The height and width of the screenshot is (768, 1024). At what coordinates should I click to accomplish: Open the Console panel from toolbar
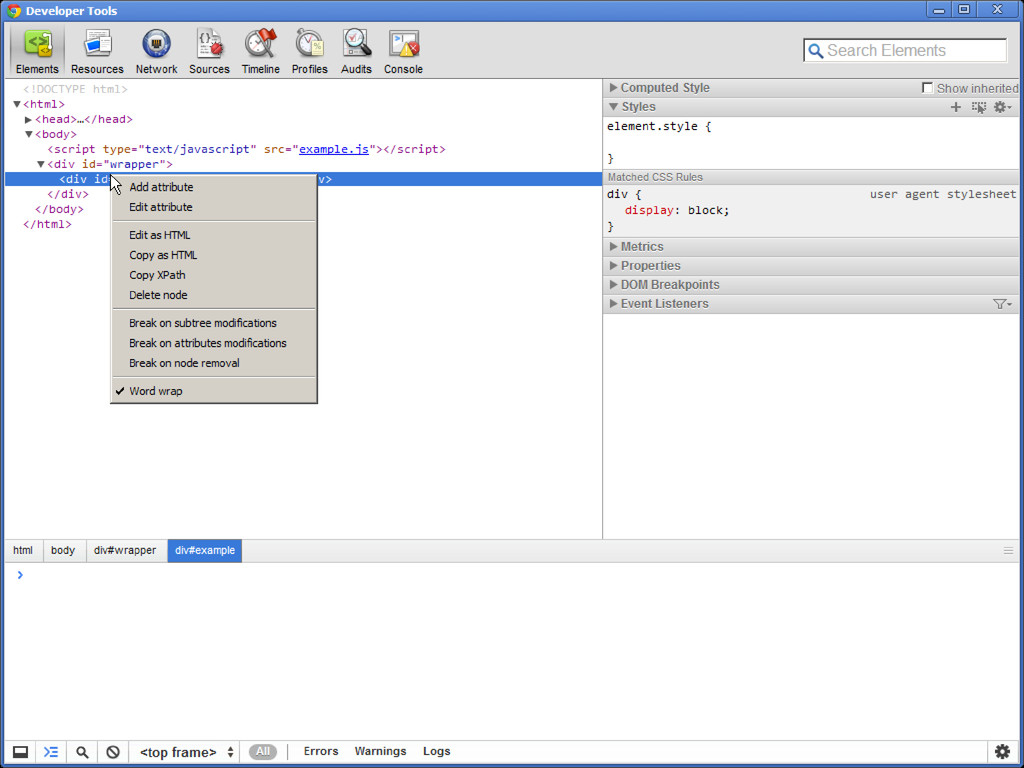tap(403, 52)
